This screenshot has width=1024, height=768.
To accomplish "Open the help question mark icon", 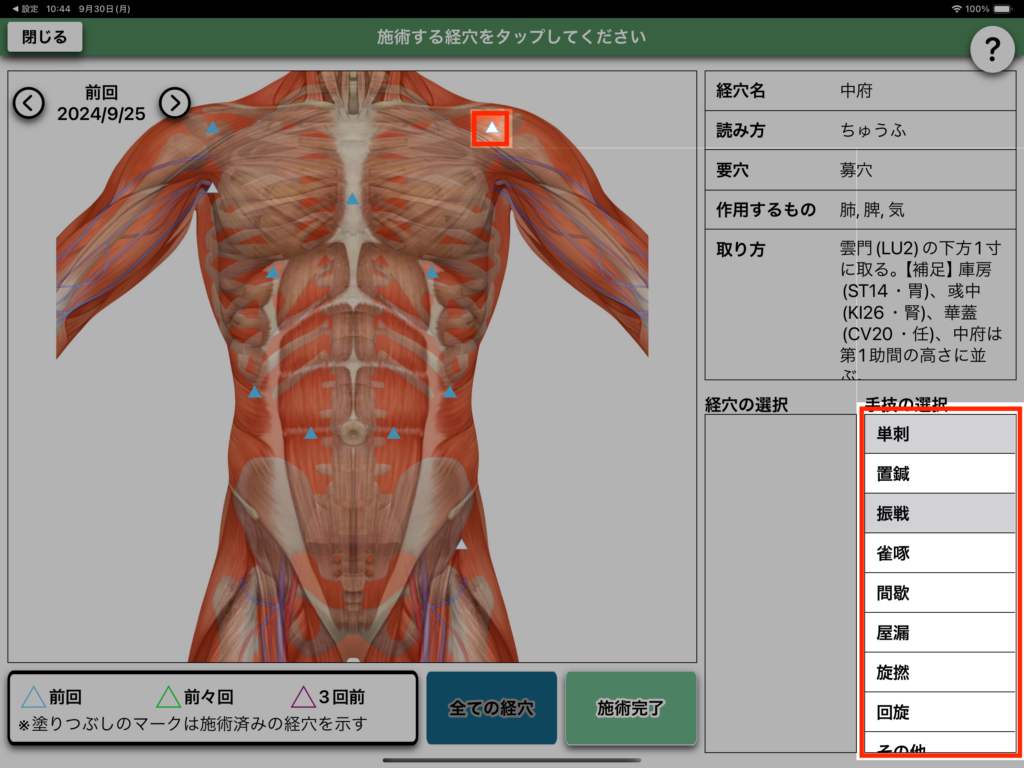I will (992, 48).
